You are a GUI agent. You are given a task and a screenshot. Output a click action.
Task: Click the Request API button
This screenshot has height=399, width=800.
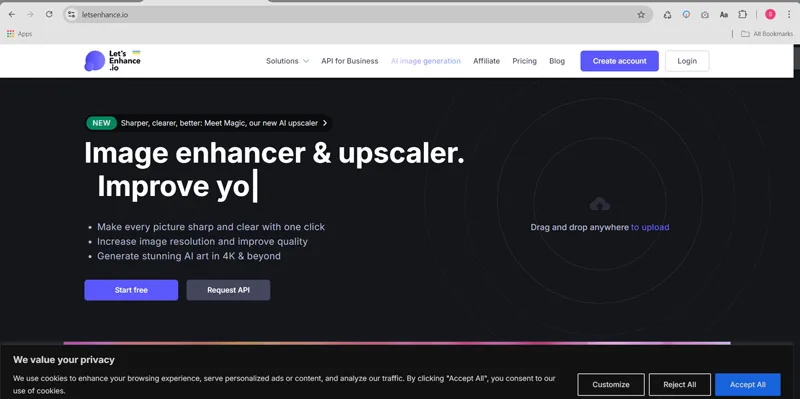(x=228, y=290)
